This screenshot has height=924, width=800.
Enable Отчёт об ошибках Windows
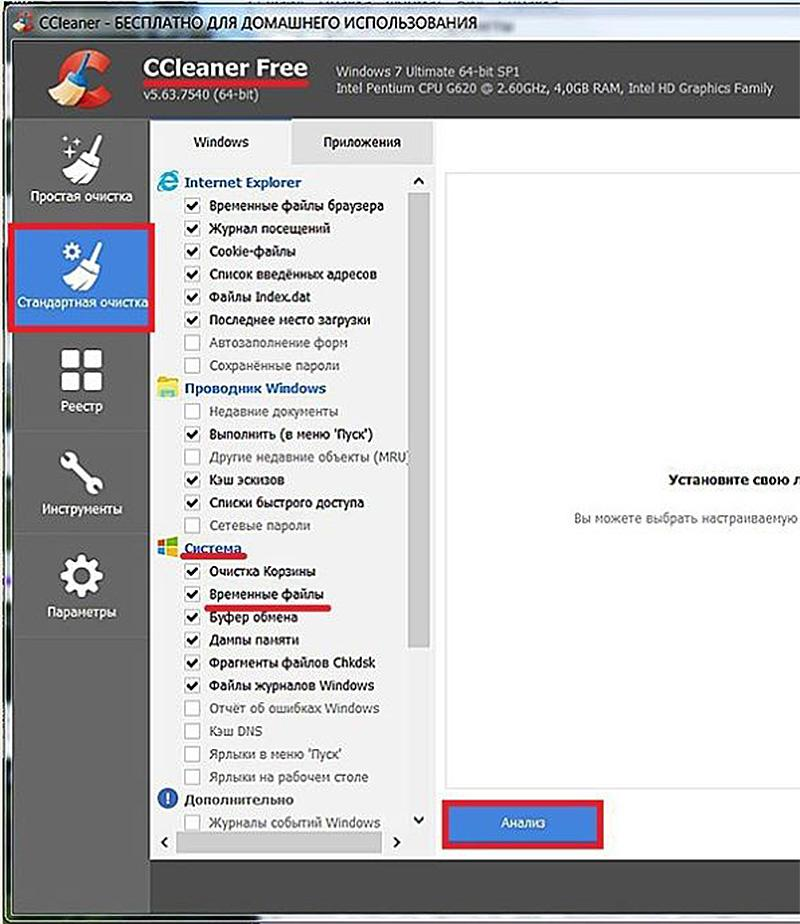tap(192, 708)
